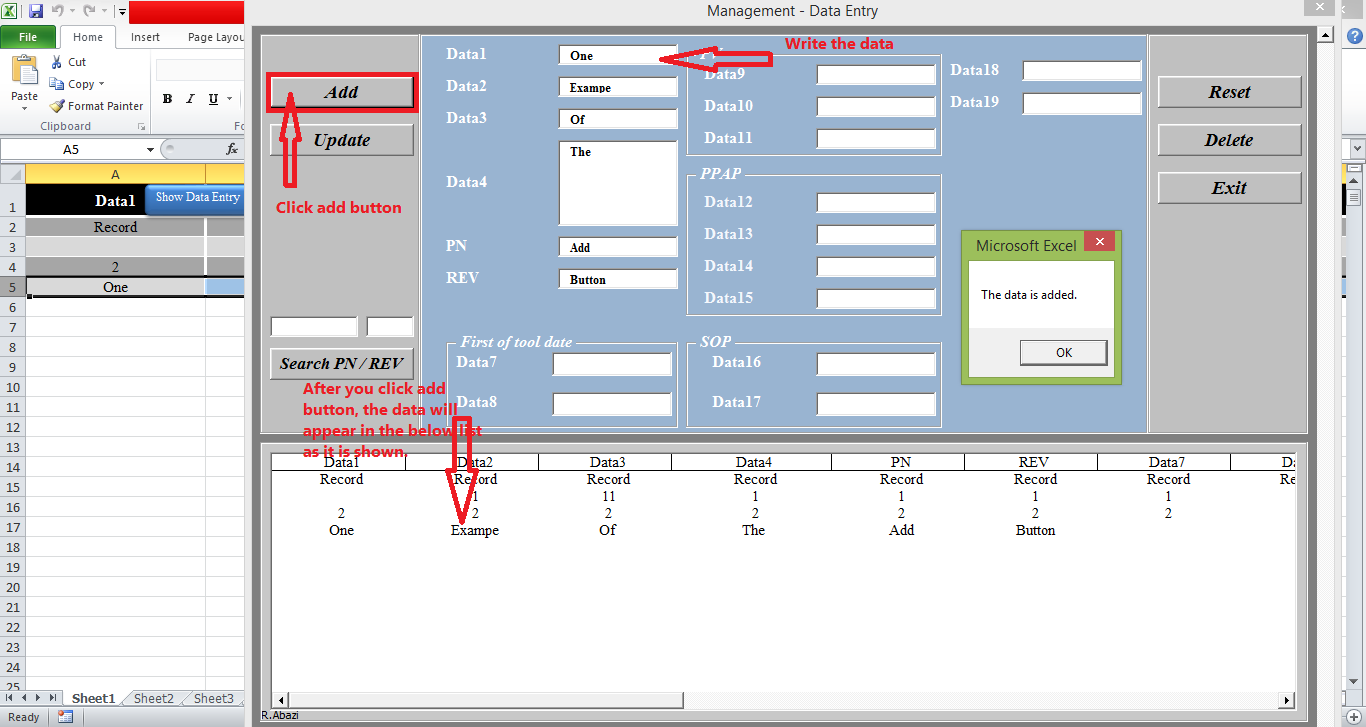Click OK in the Microsoft Excel message box
Viewport: 1366px width, 727px height.
coord(1064,352)
